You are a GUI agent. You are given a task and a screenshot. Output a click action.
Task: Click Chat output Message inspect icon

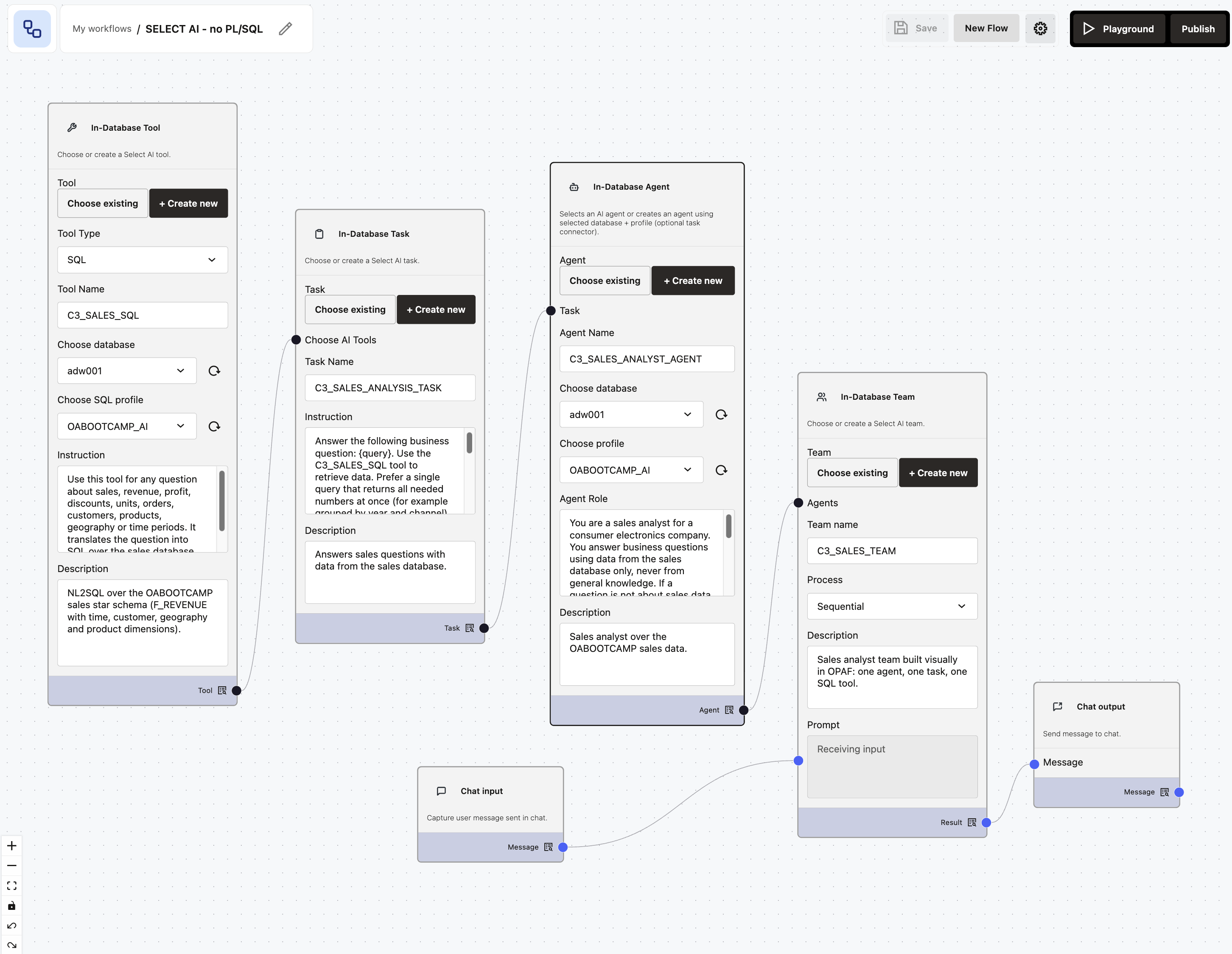click(1164, 792)
